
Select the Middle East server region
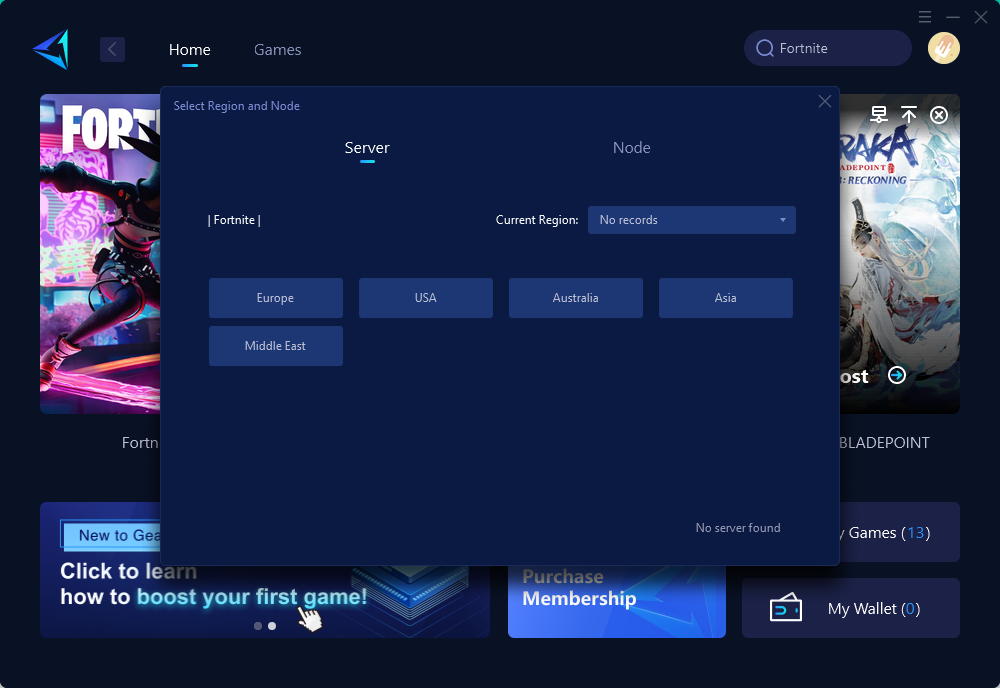pos(276,346)
